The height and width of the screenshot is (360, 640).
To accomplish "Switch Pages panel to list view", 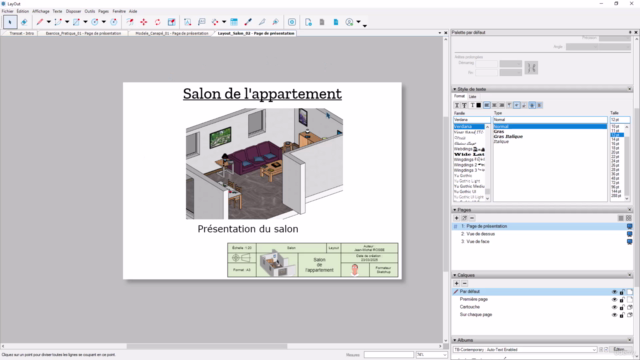I will (621, 218).
